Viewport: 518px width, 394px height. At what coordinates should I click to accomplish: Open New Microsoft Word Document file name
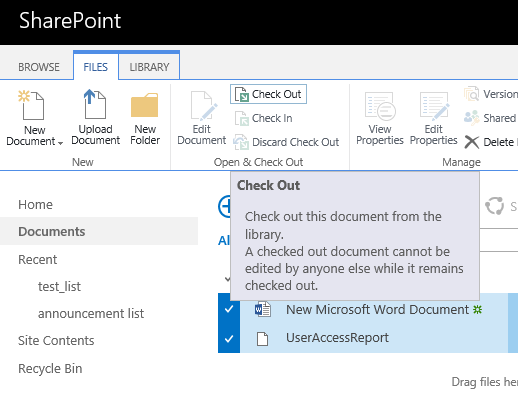coord(377,310)
